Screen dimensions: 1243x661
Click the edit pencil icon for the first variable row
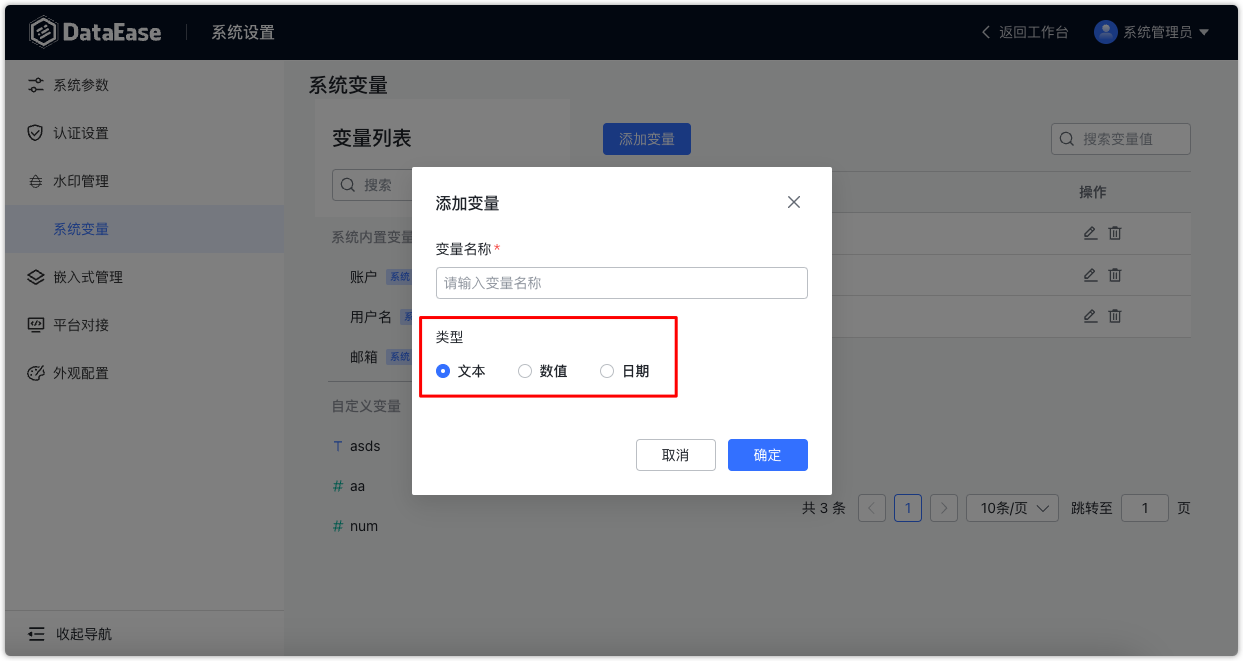pos(1090,232)
